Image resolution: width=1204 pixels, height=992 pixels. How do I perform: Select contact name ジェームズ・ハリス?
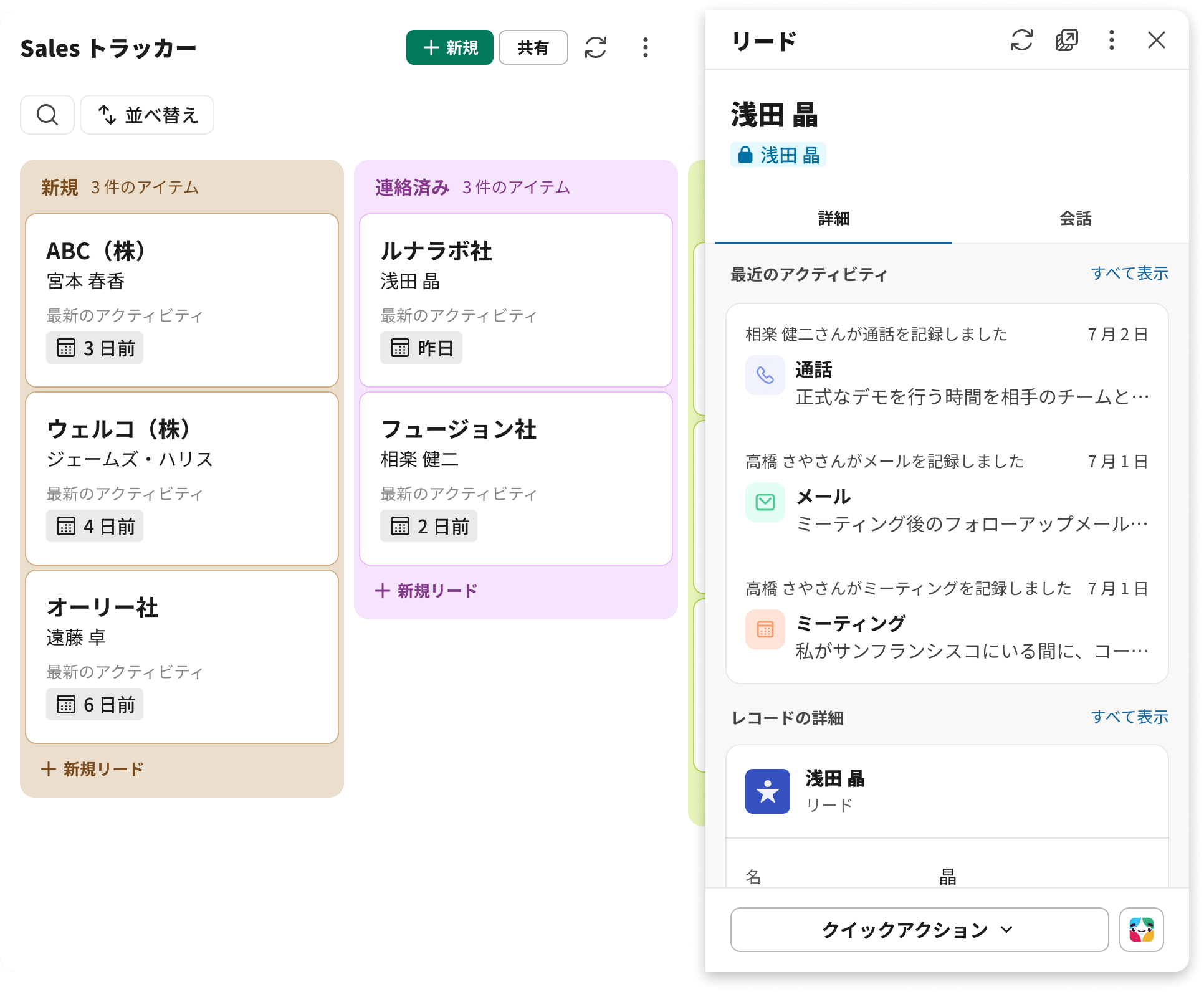tap(130, 459)
